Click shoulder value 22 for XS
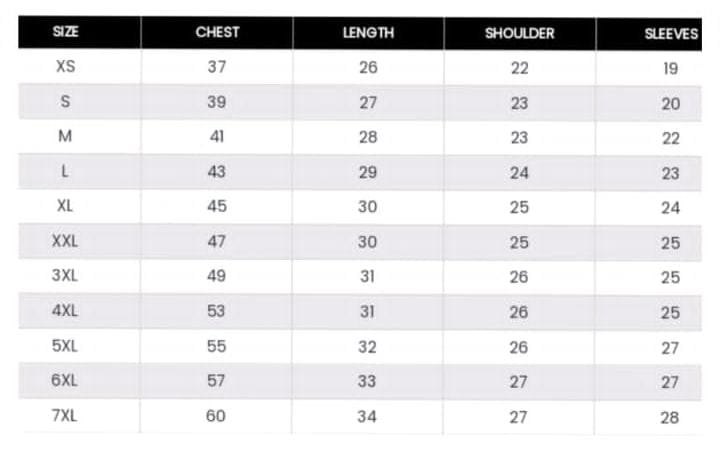The image size is (720, 453). tap(520, 68)
